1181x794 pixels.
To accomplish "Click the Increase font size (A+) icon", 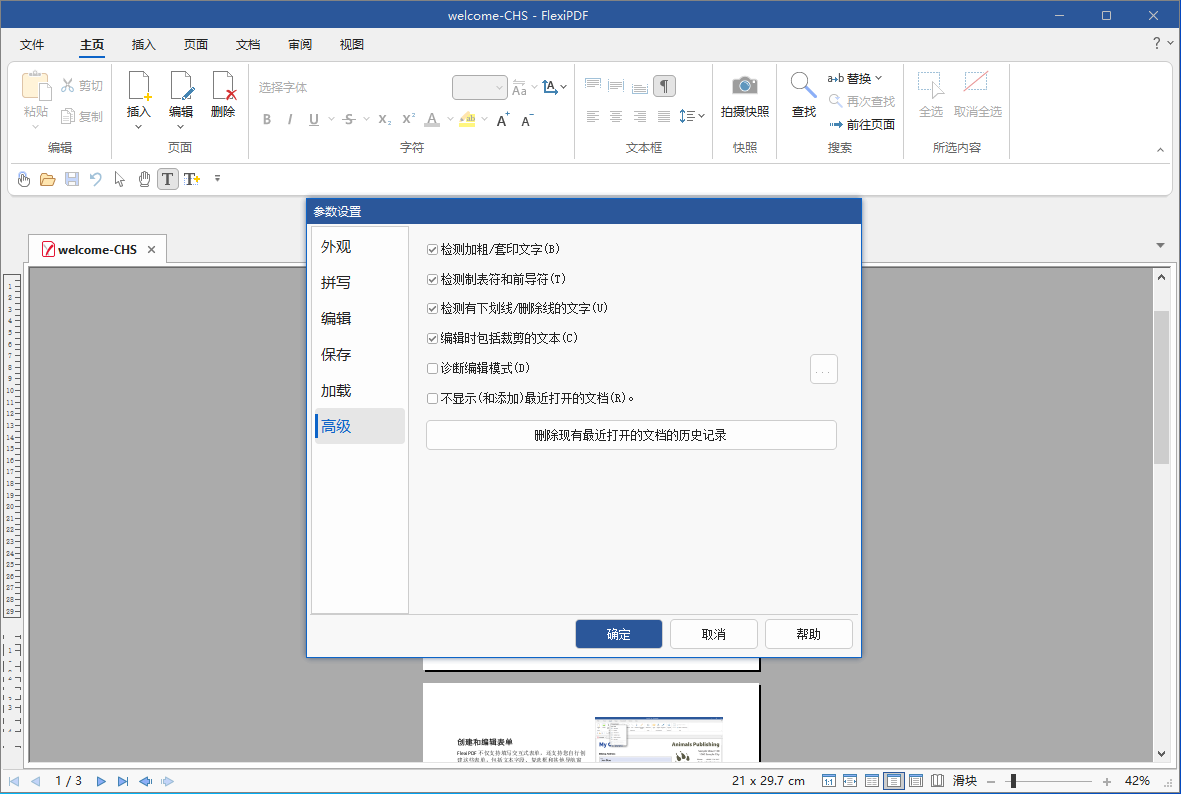I will point(502,119).
